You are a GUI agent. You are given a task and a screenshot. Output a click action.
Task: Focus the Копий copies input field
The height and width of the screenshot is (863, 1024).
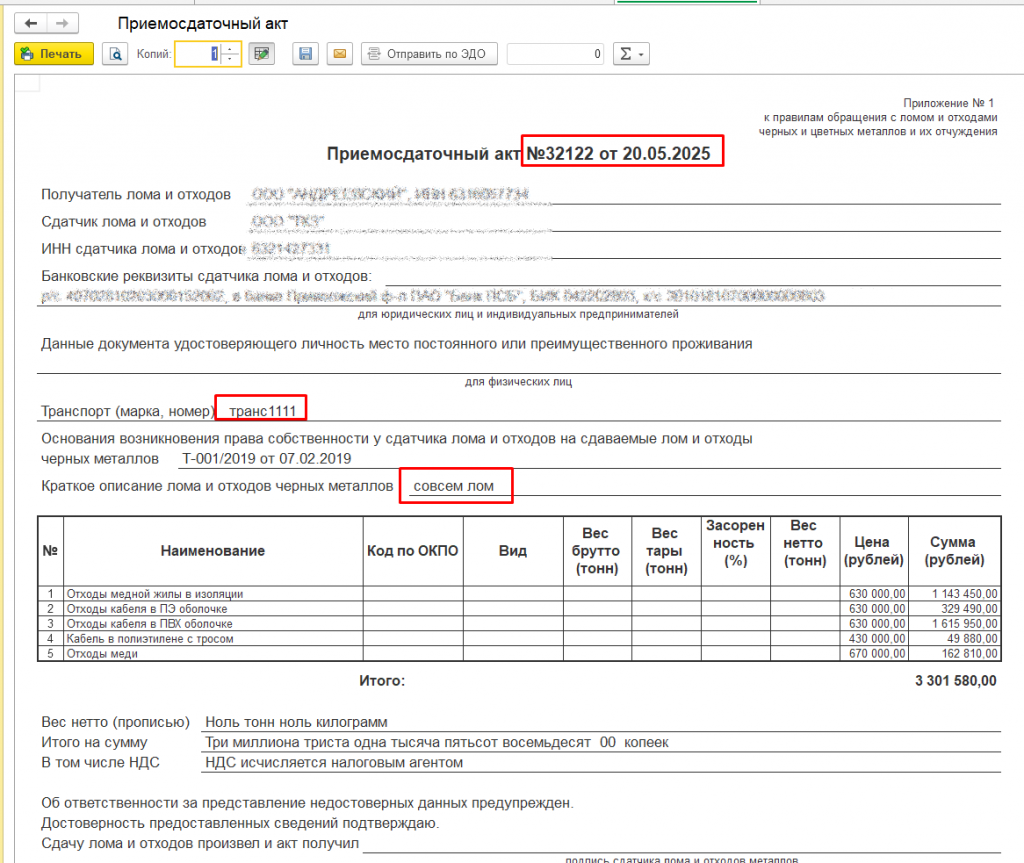199,54
